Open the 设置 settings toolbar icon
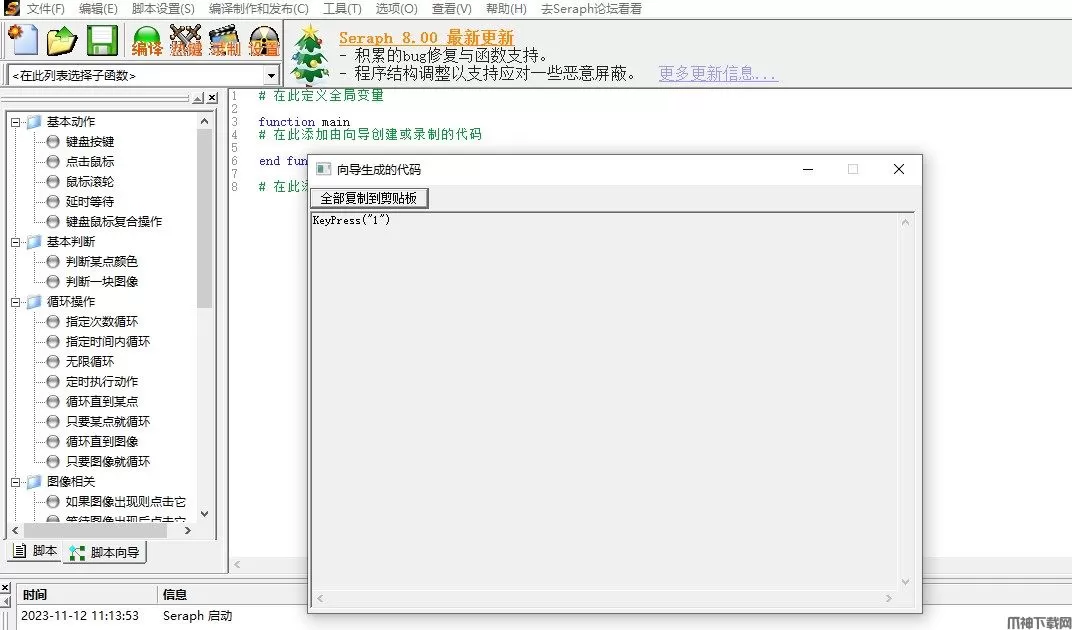The image size is (1072, 630). click(265, 40)
